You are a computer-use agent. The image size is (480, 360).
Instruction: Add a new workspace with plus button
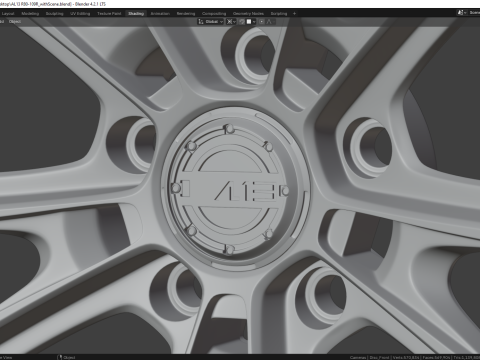point(294,14)
